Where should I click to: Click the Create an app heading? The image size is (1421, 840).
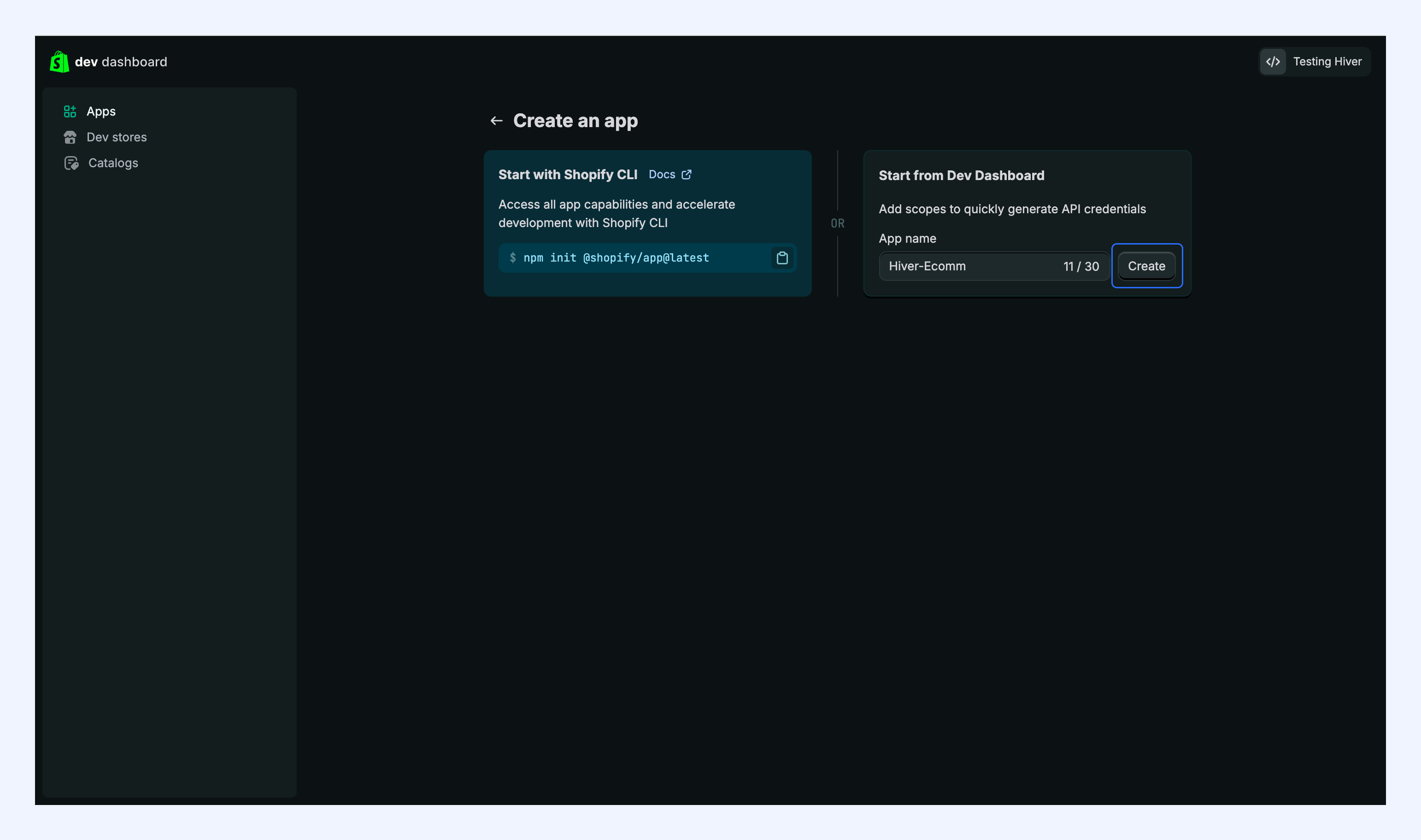tap(575, 121)
